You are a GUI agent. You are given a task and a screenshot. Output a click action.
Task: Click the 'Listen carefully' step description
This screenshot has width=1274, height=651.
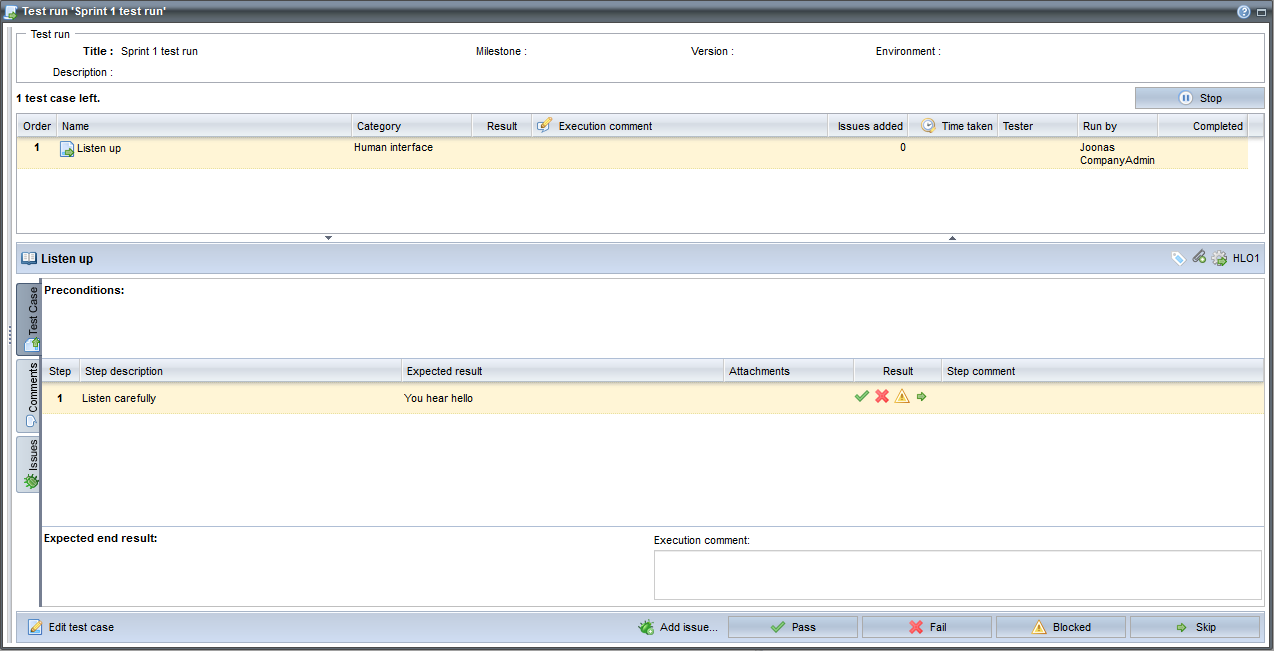(119, 398)
